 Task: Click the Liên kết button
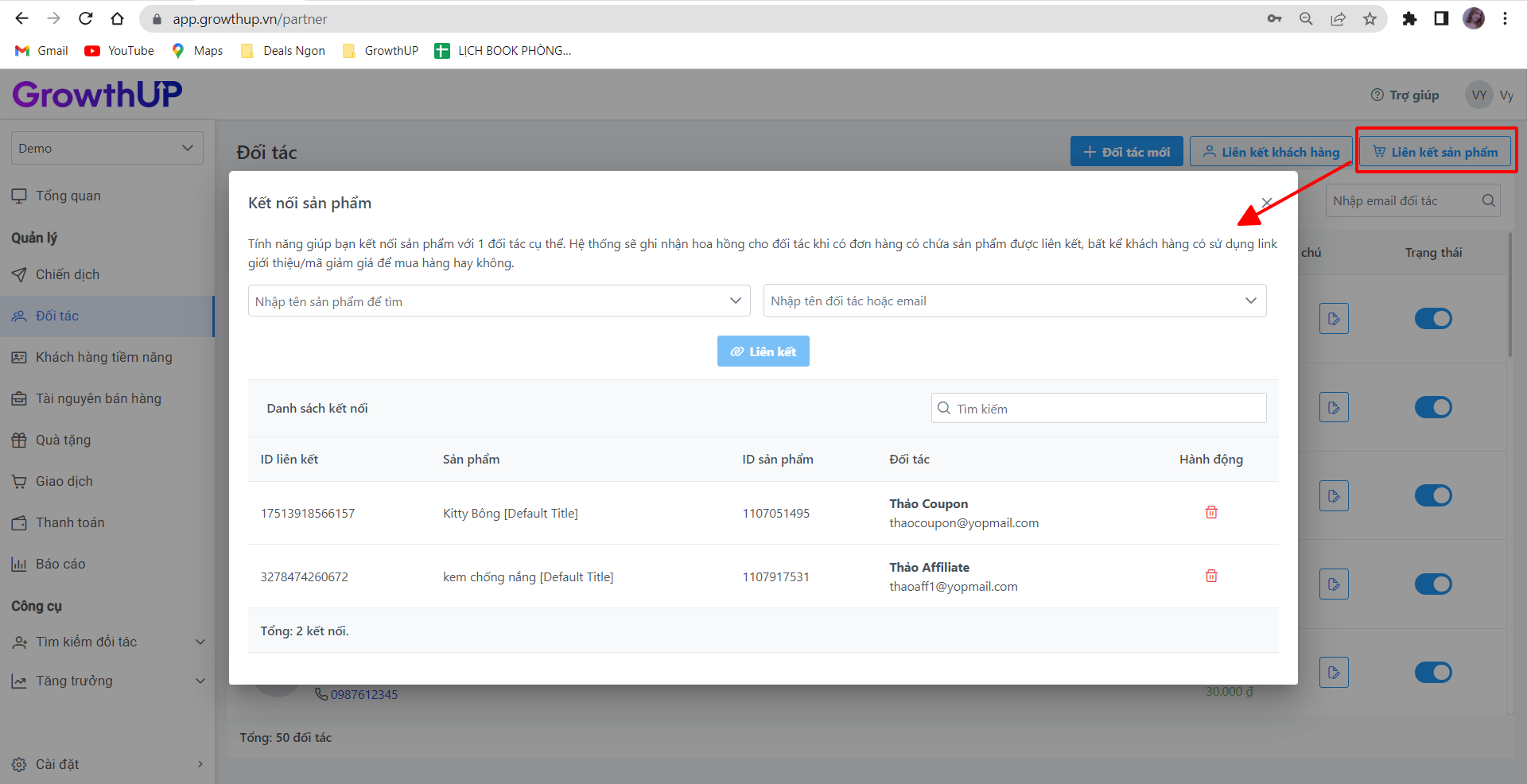(763, 351)
